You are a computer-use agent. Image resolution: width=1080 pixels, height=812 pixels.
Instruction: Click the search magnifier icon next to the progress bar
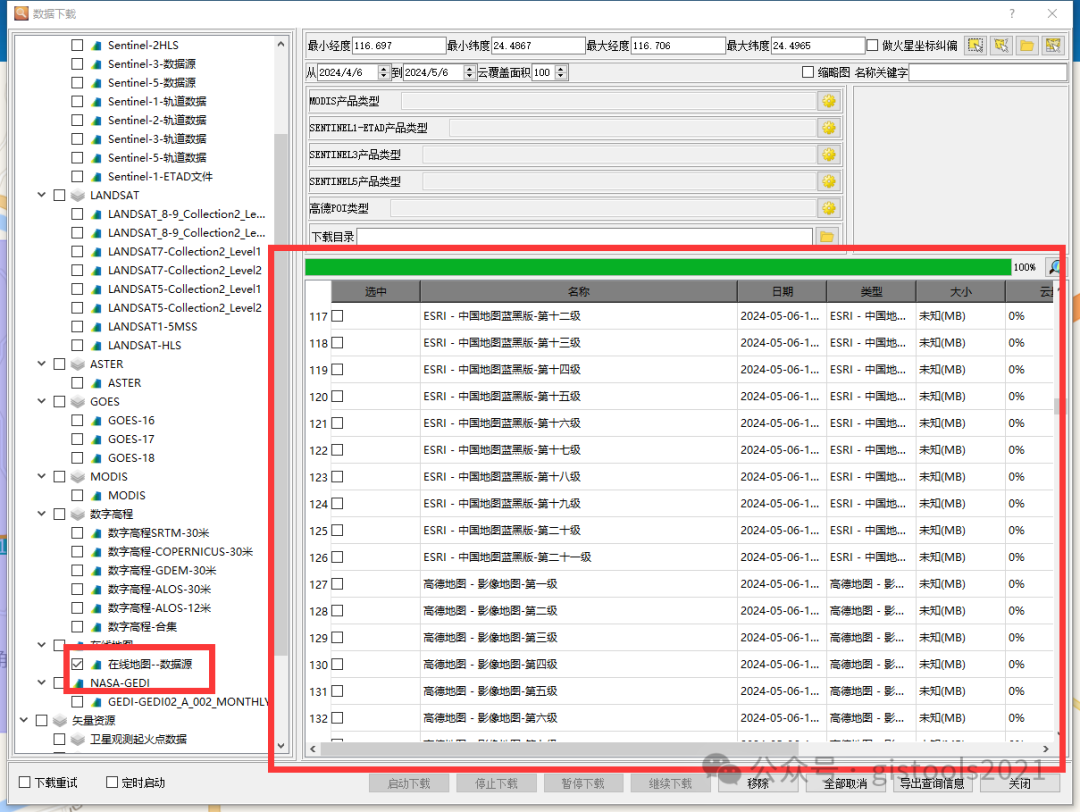point(1055,267)
